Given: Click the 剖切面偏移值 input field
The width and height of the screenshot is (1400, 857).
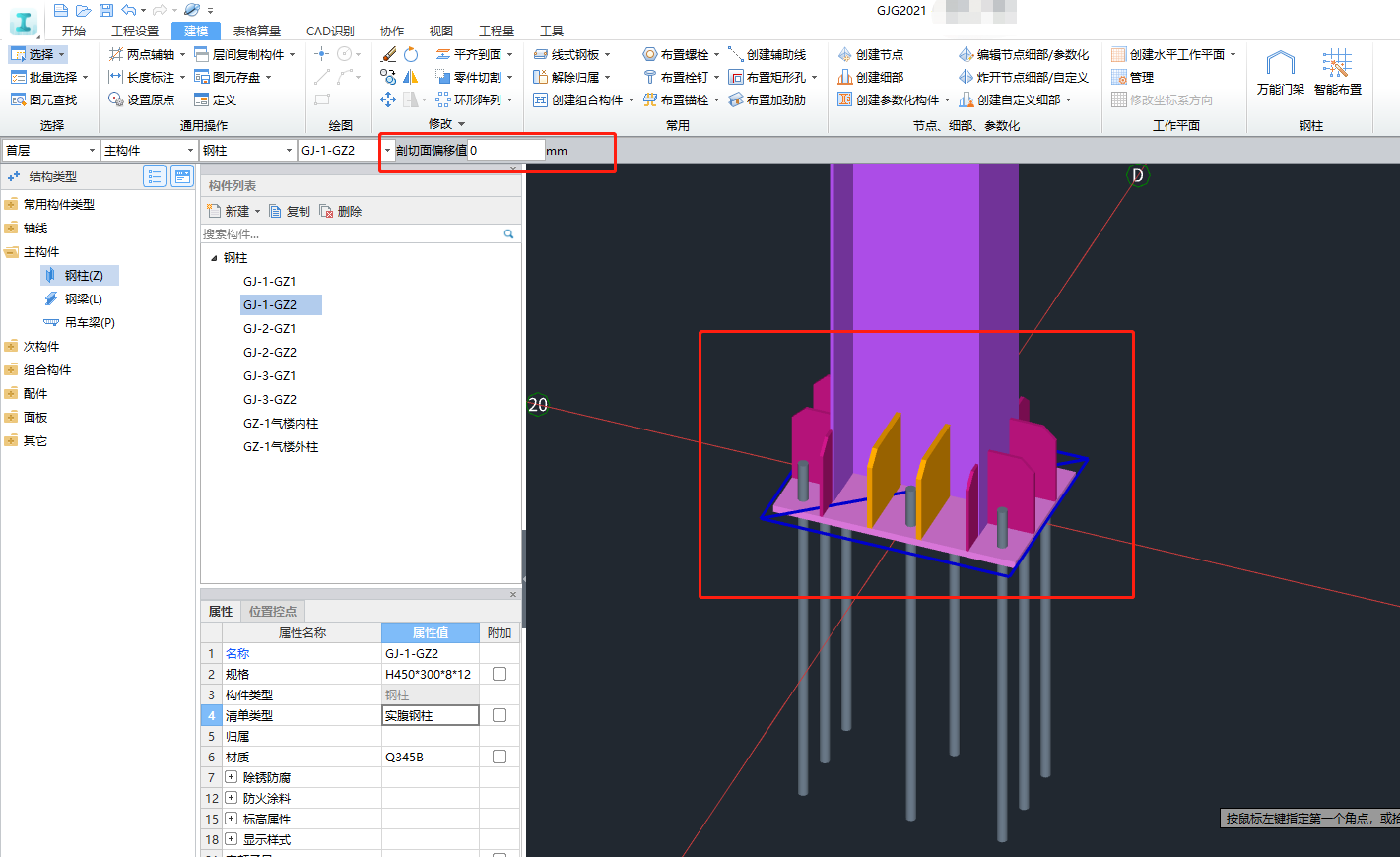Looking at the screenshot, I should pos(505,150).
